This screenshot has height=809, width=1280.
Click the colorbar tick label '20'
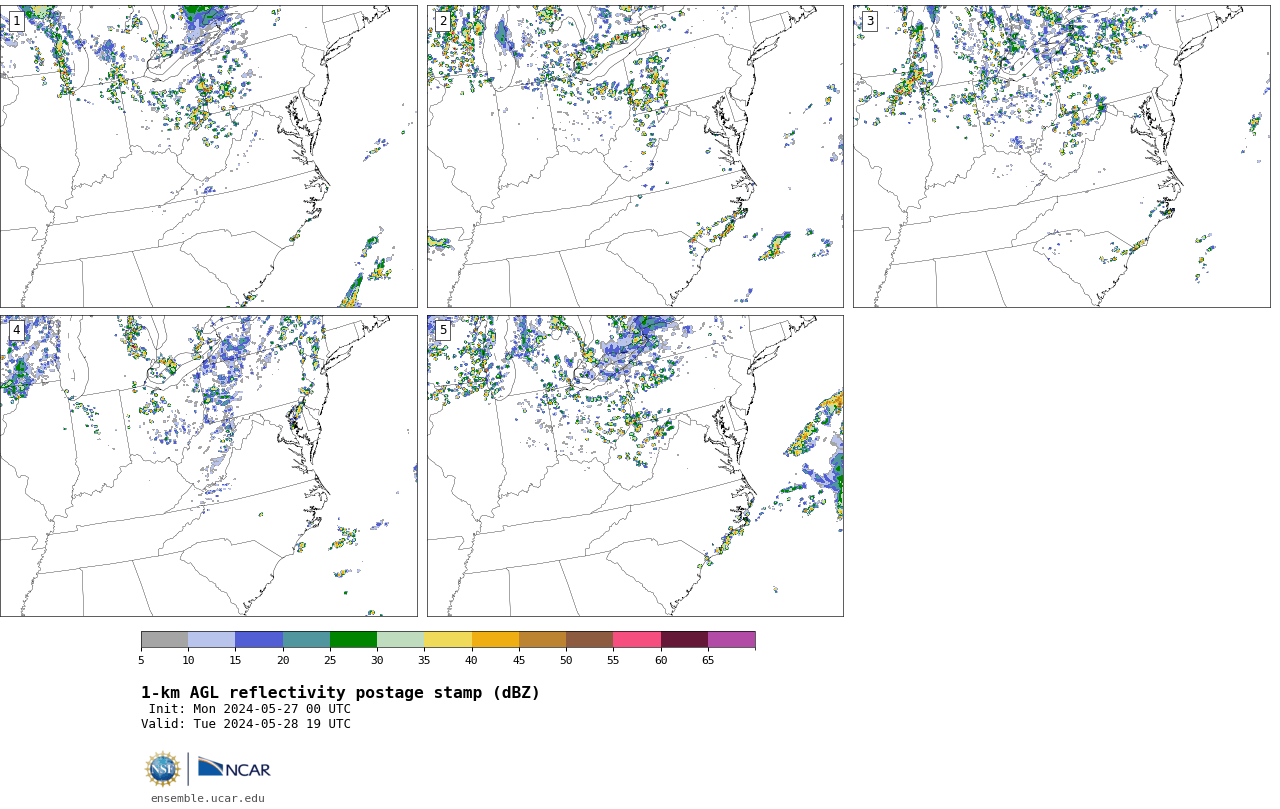coord(283,660)
